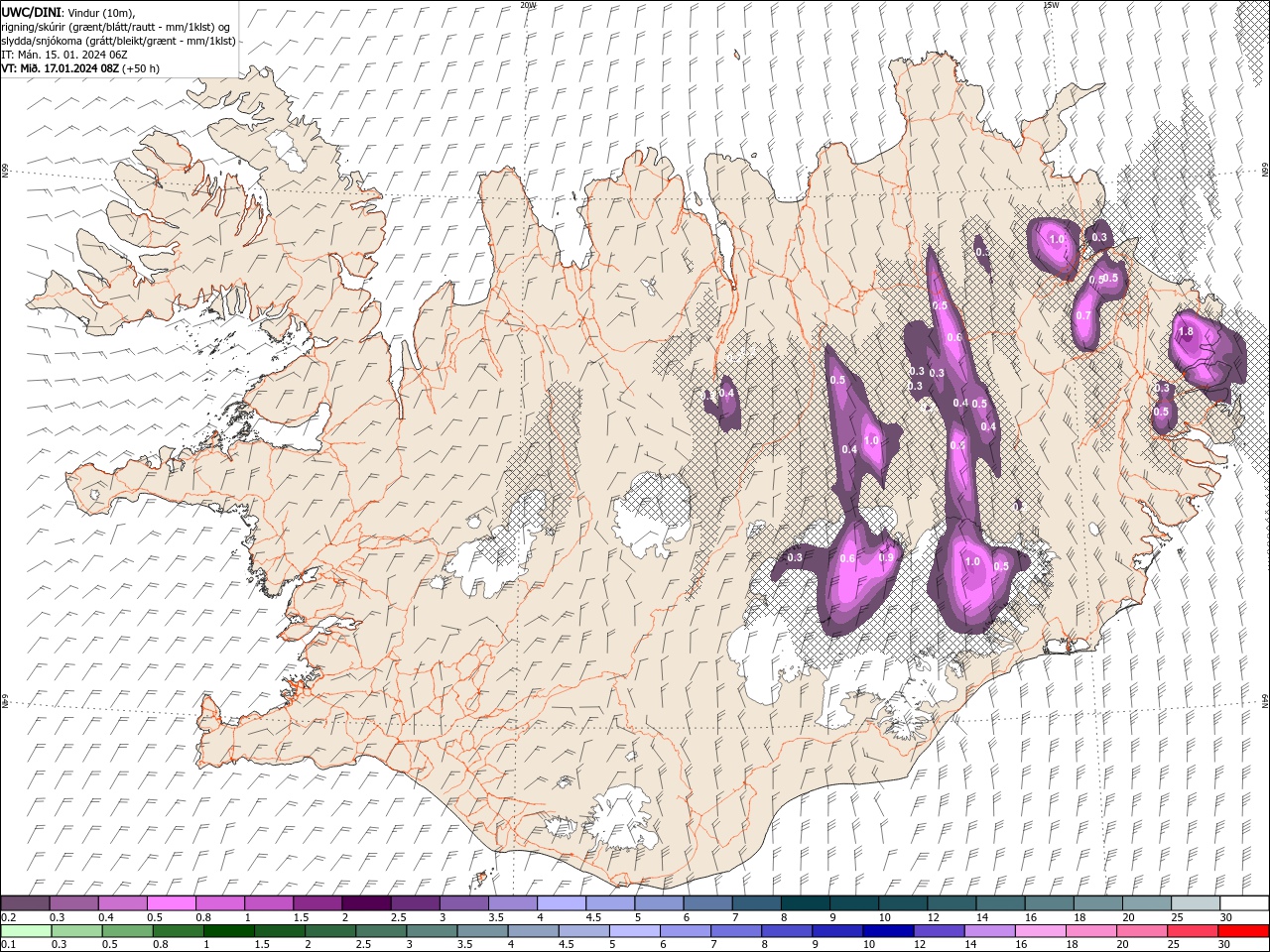Pick the 20 rose pink rain scale swatch

[x=1141, y=931]
